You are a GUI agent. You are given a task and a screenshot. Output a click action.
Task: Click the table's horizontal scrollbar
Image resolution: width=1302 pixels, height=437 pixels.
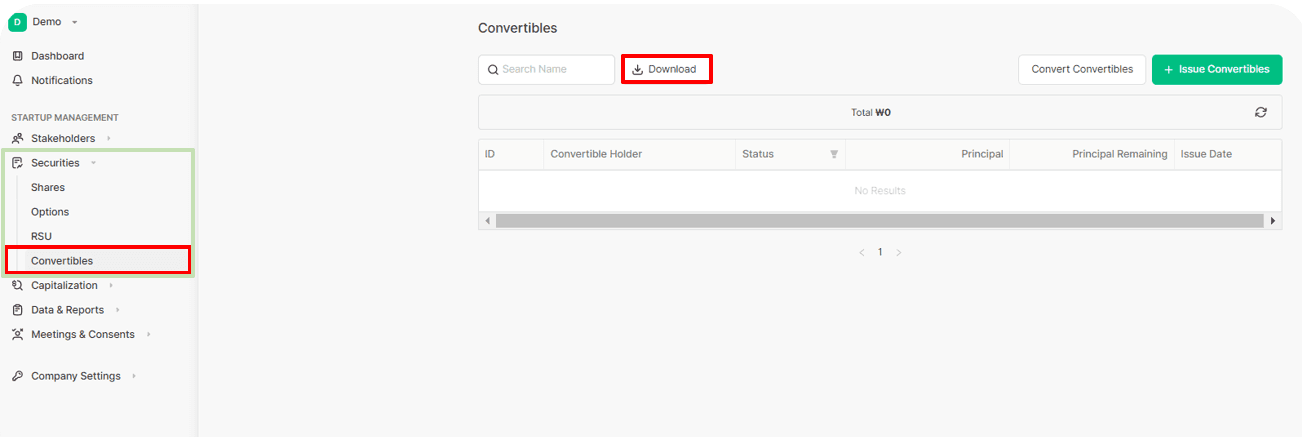coord(880,220)
